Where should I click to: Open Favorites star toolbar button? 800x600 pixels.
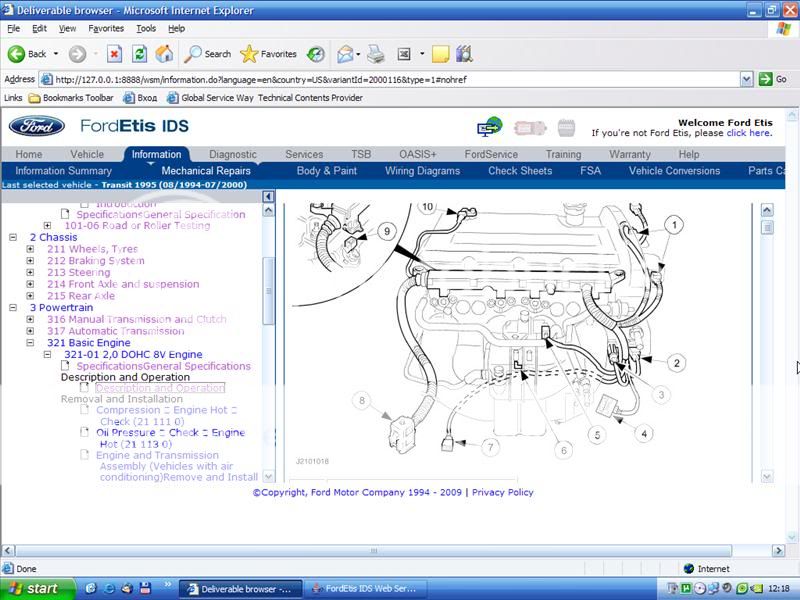coord(268,54)
